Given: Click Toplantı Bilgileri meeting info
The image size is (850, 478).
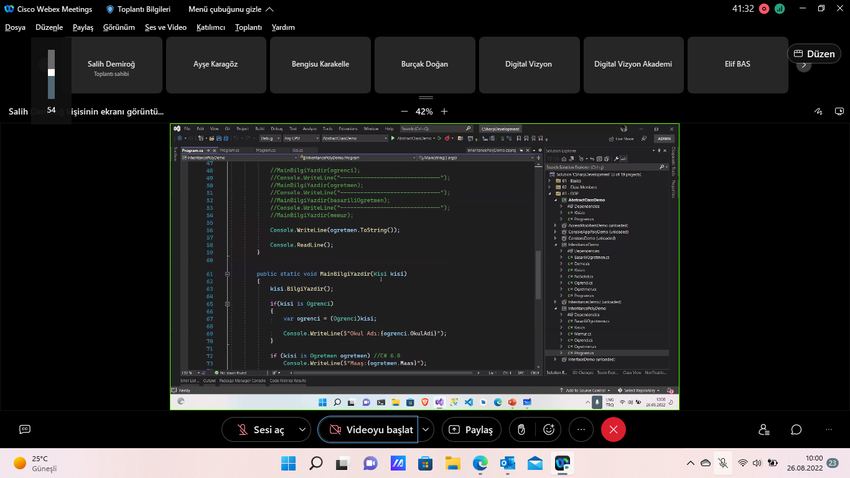Looking at the screenshot, I should [138, 9].
